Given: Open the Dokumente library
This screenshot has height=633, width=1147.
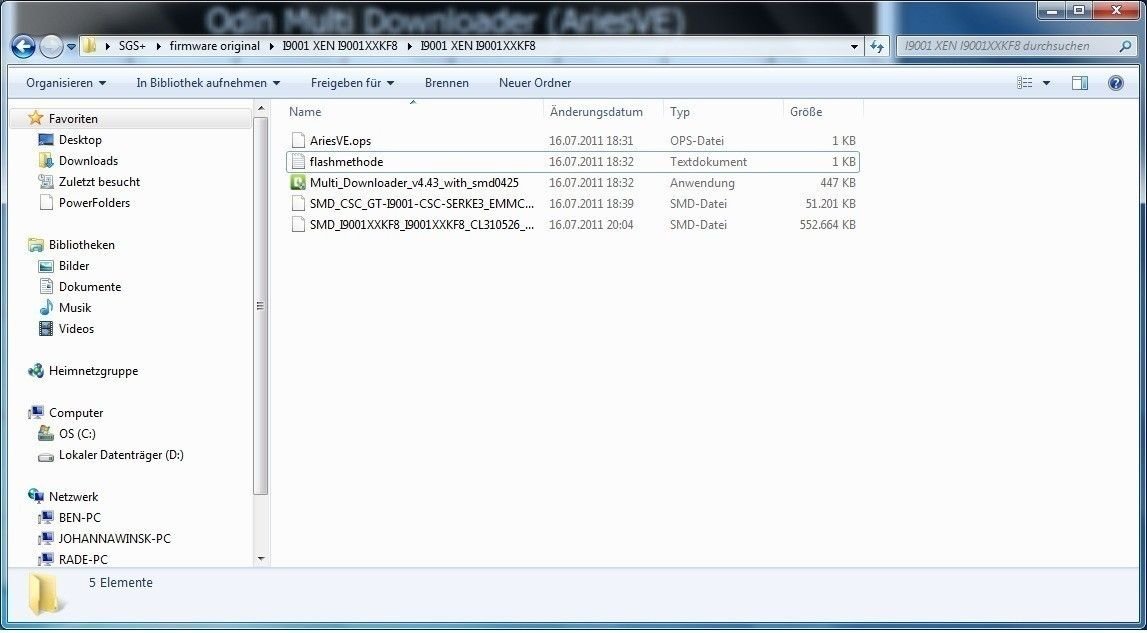Looking at the screenshot, I should click(89, 287).
